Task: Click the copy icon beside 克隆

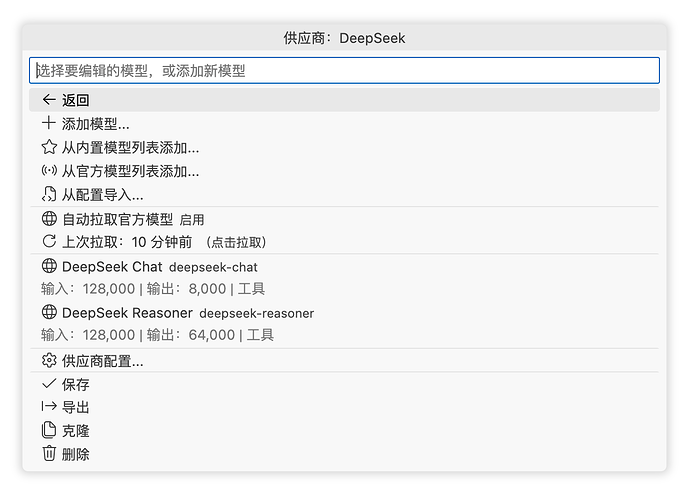Action: pyautogui.click(x=49, y=430)
